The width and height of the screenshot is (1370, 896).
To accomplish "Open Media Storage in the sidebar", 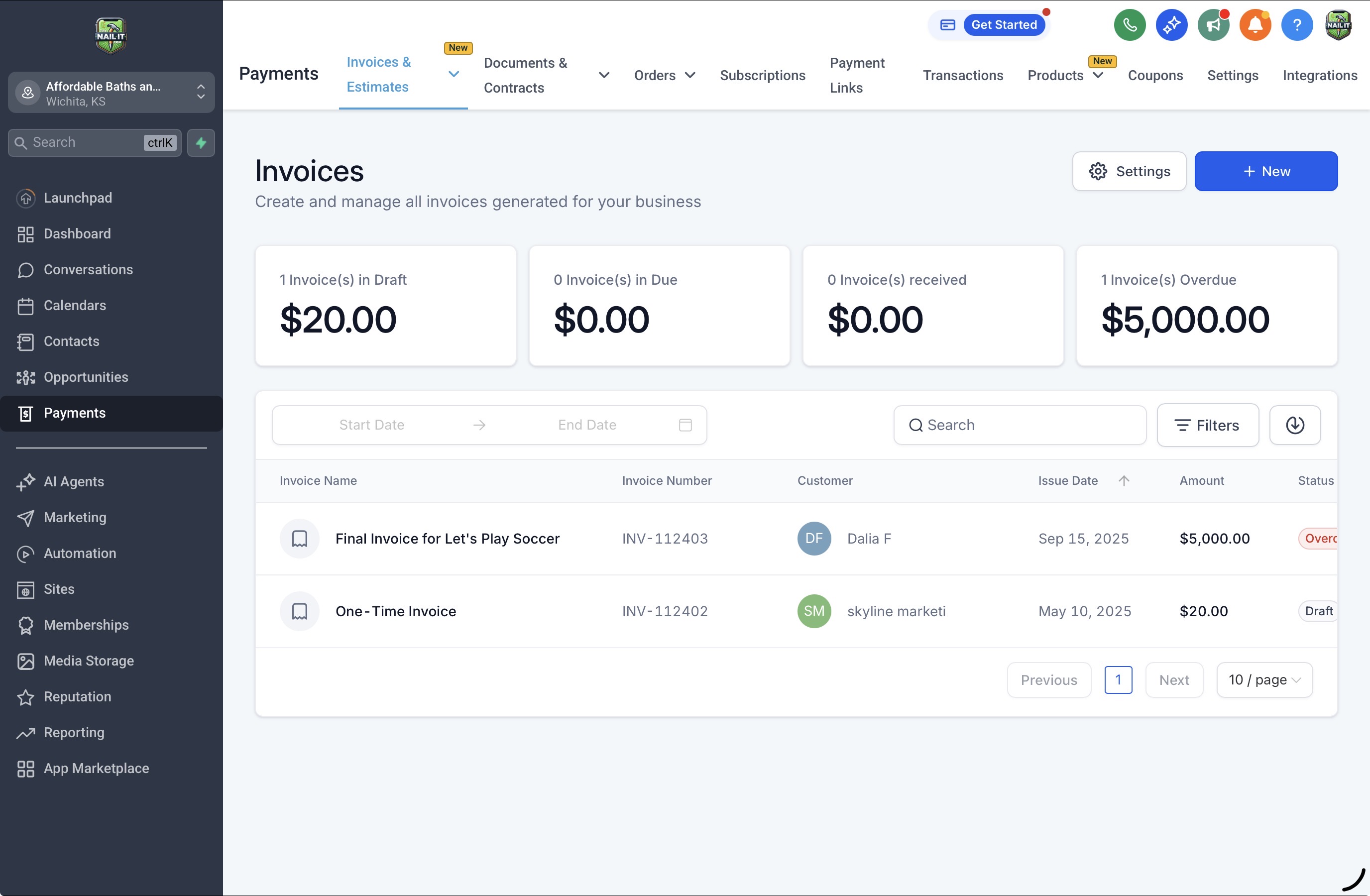I will click(x=89, y=661).
